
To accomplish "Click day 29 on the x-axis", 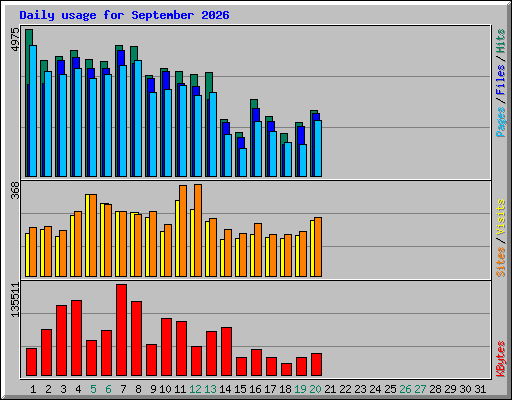I will (450, 389).
